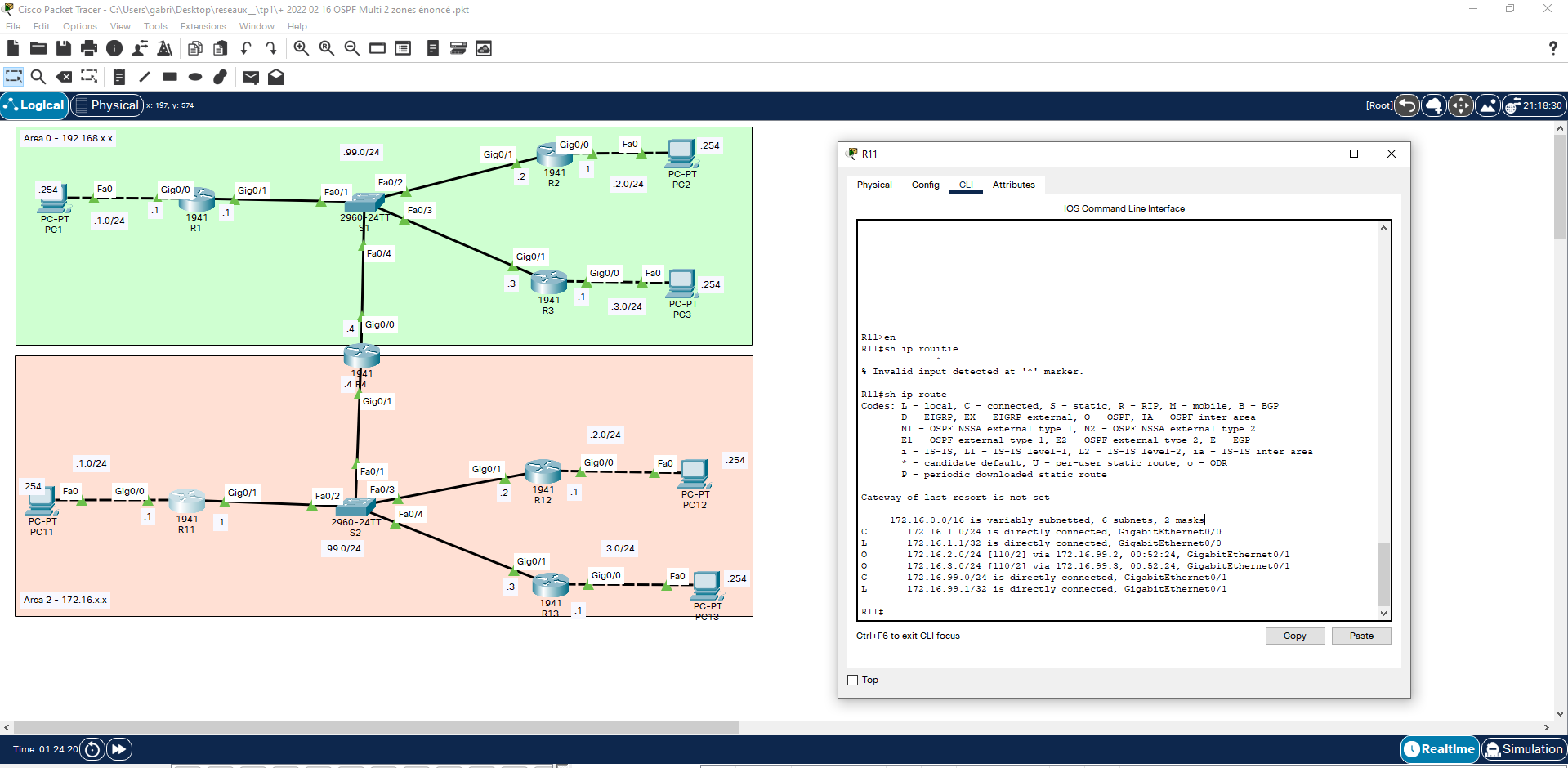Screen dimensions: 1568x768
Task: Click the Paste icon in the toolbar
Action: coord(221,48)
